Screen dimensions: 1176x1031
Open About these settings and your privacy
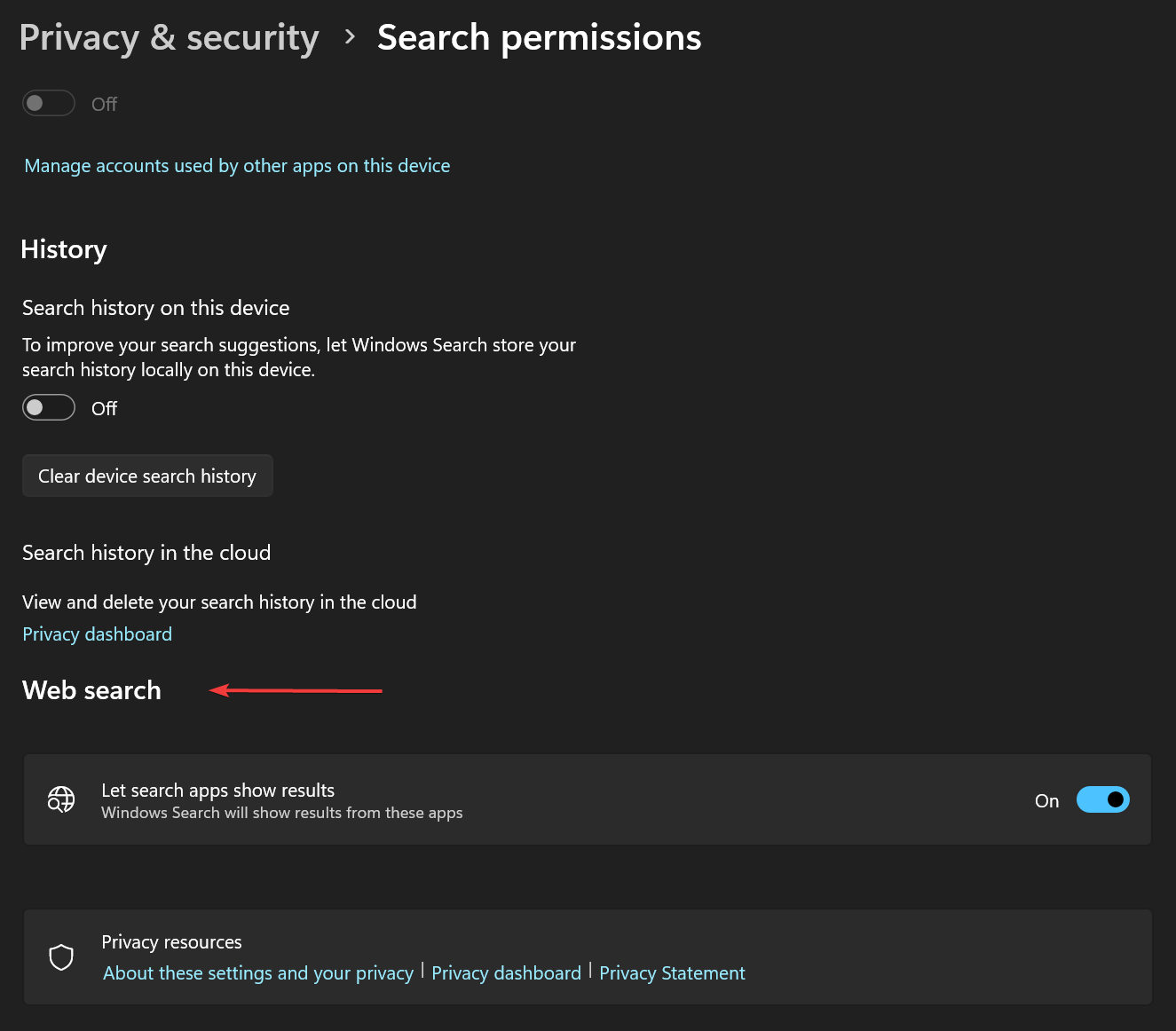(258, 973)
